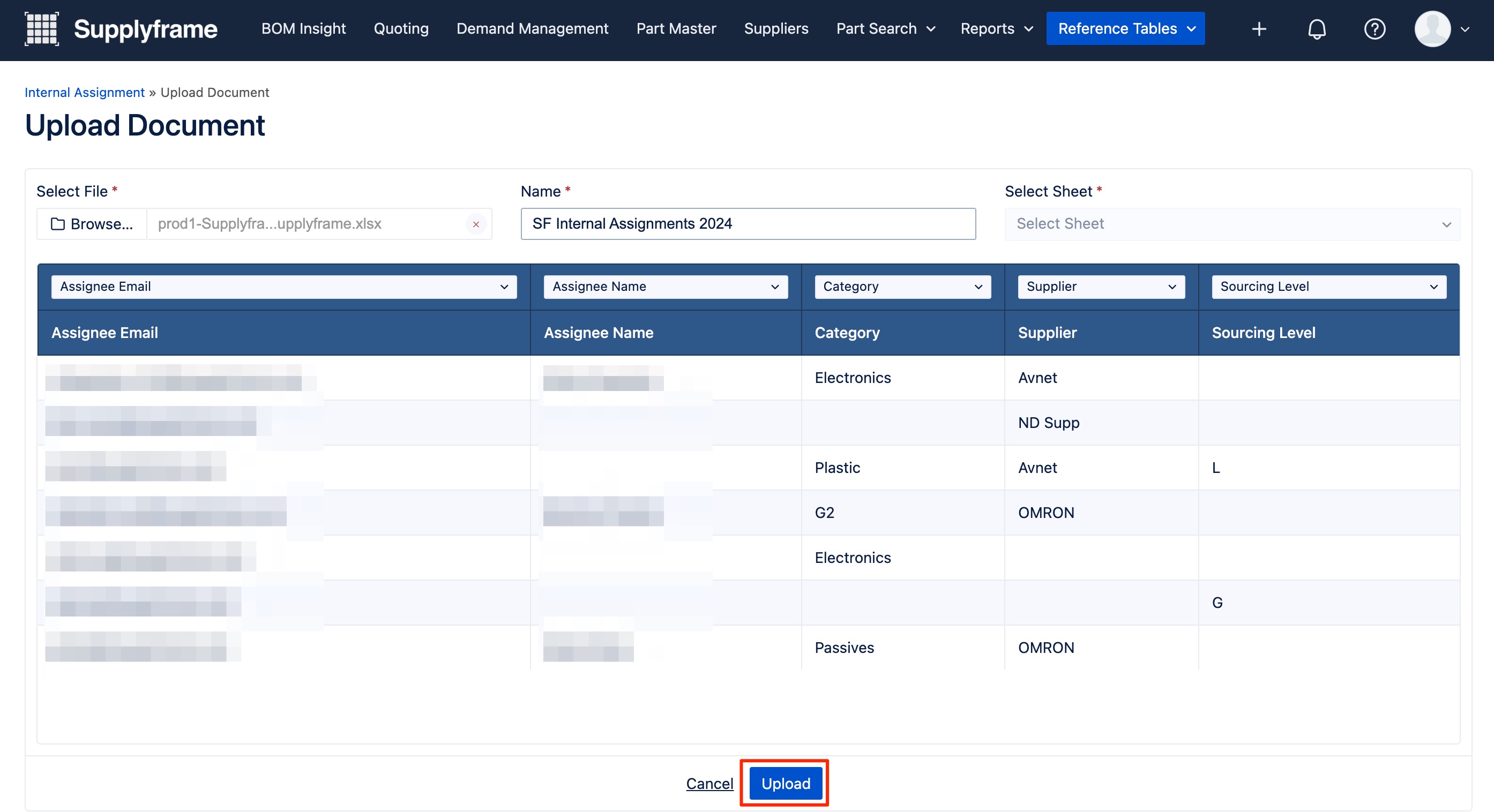Open Demand Management page
1494x812 pixels.
(x=533, y=28)
